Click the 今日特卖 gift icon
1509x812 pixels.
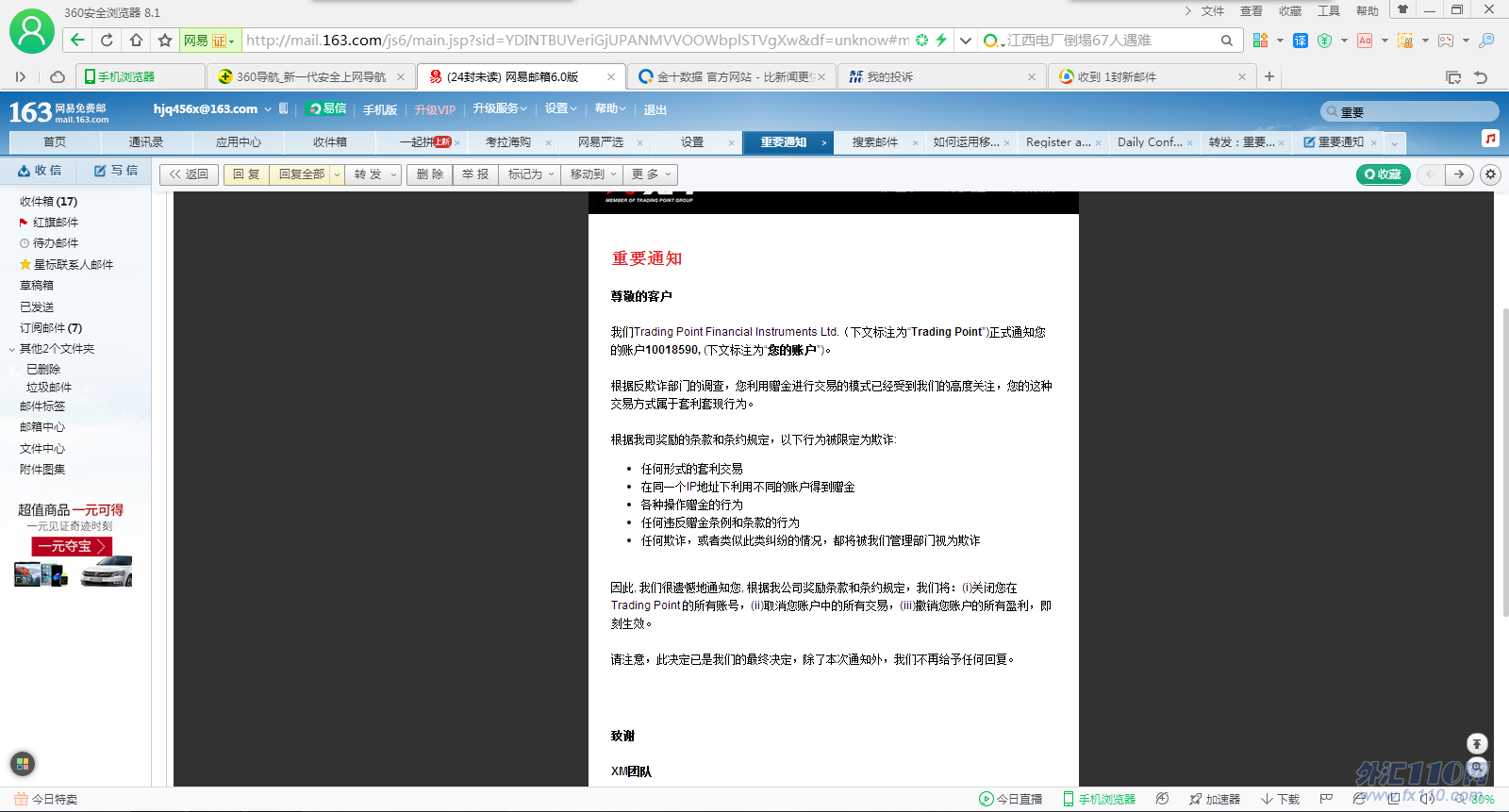pos(21,799)
